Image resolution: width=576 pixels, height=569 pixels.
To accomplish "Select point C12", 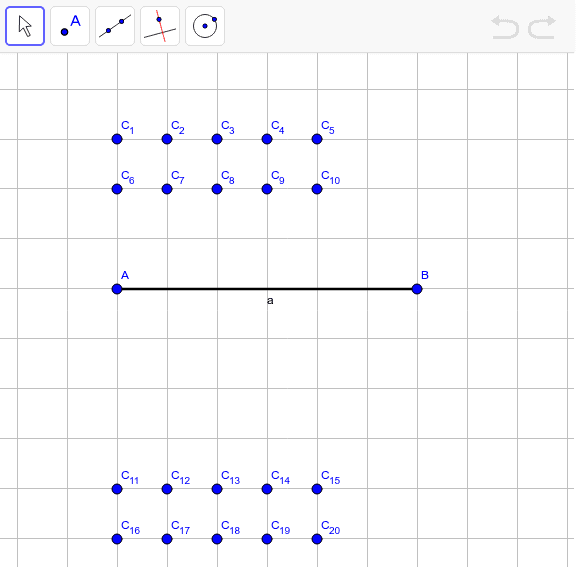I will pos(167,489).
